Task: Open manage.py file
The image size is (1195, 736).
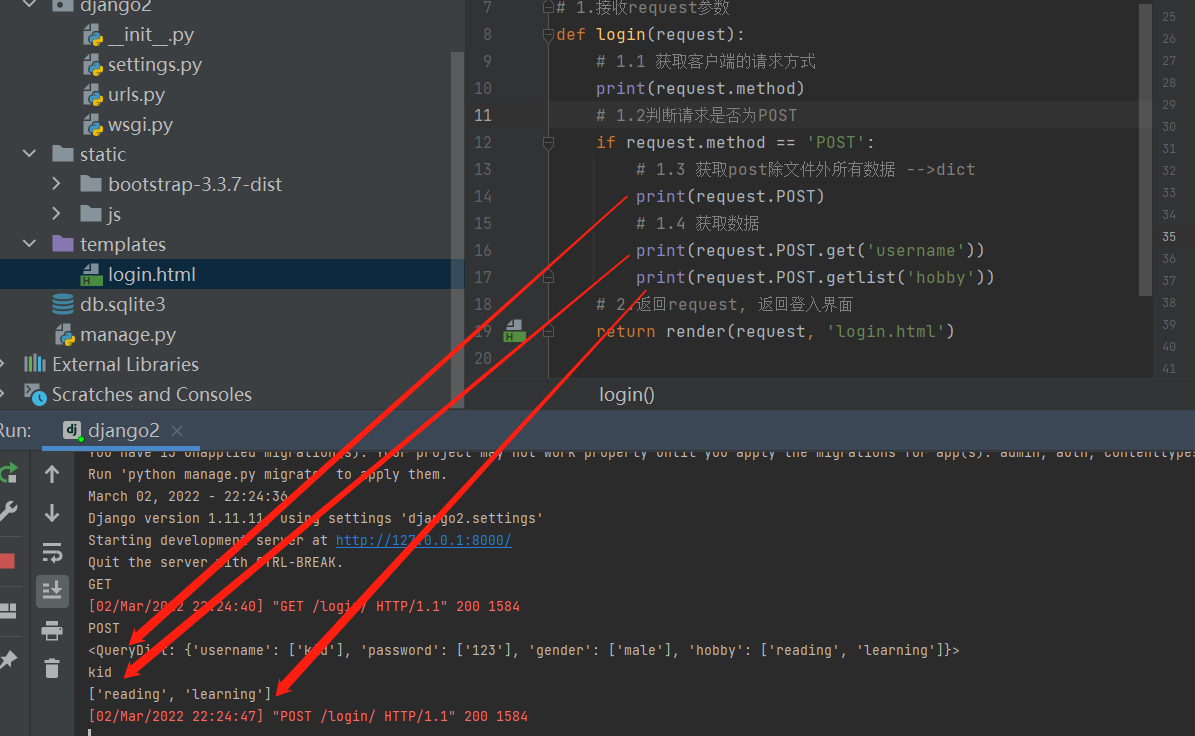Action: pyautogui.click(x=128, y=334)
